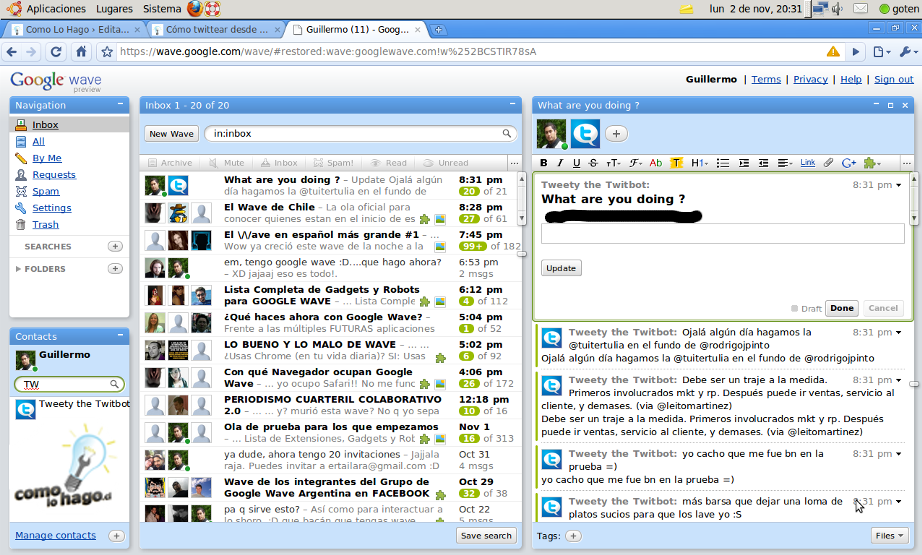Open Settings in Navigation panel
Viewport: 922px width, 555px height.
52,208
